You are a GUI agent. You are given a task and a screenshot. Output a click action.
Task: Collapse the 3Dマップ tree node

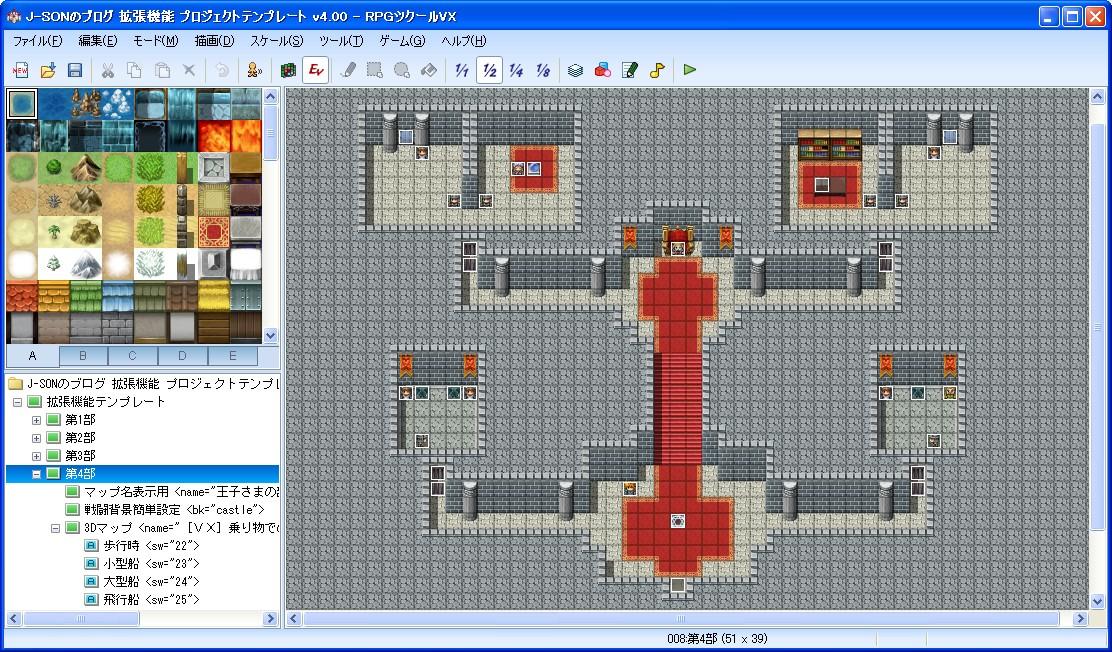(55, 528)
